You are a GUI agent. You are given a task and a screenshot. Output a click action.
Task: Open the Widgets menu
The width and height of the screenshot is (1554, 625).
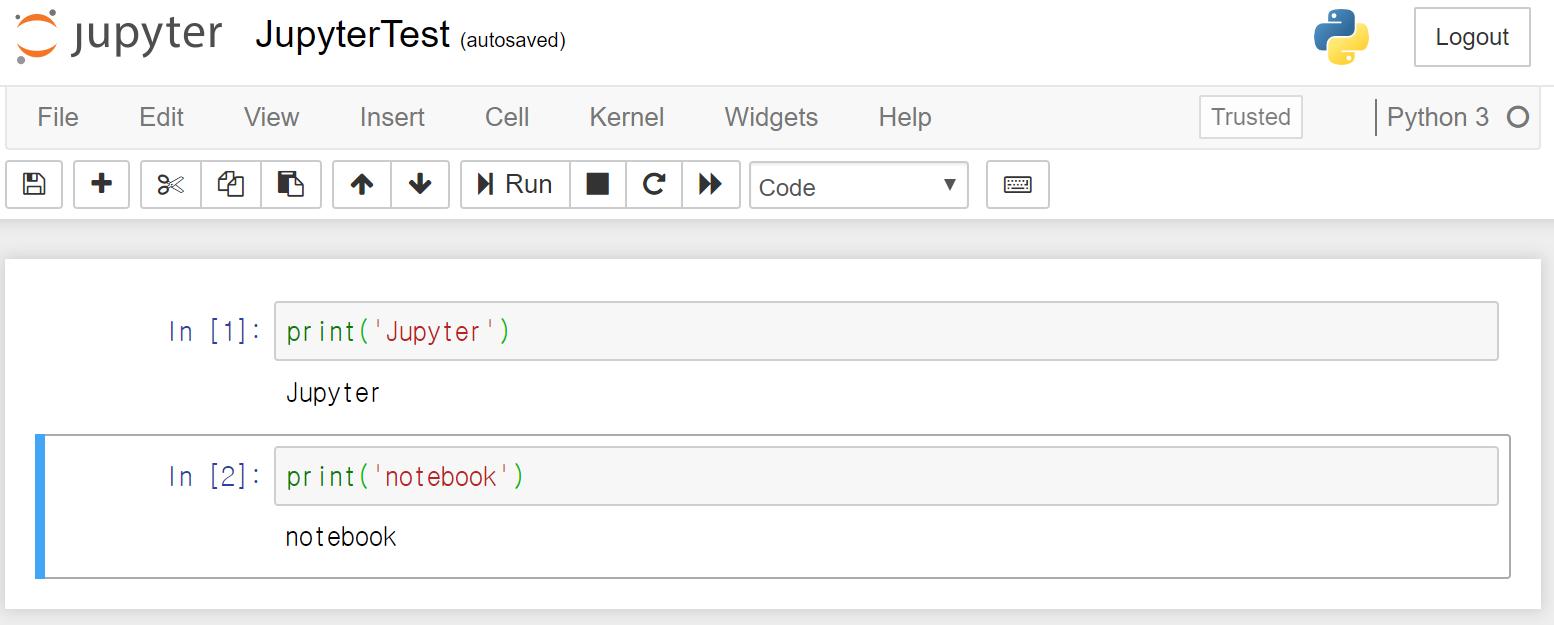[x=771, y=117]
